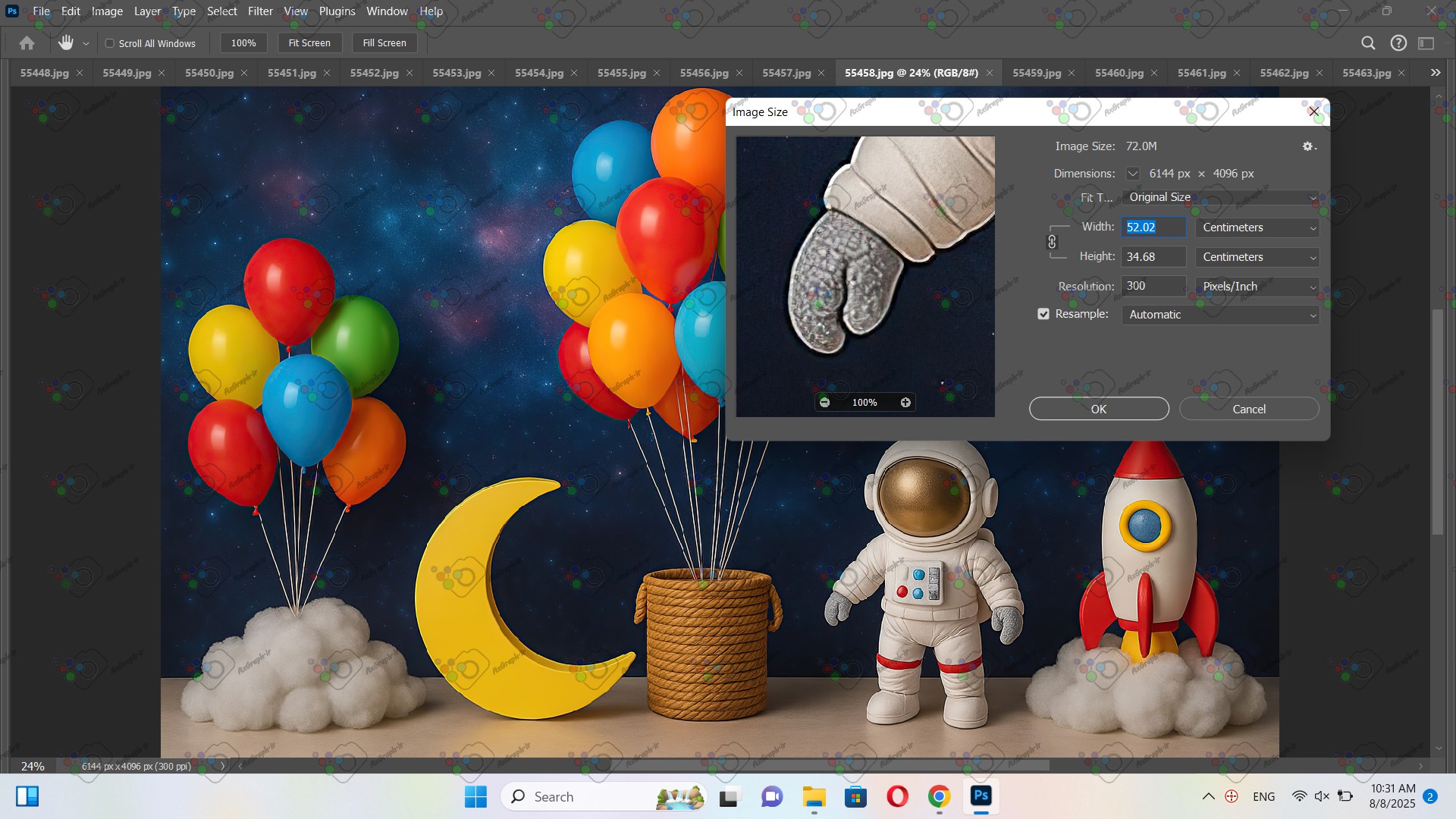
Task: Toggle the constrain proportions link icon
Action: click(x=1052, y=242)
